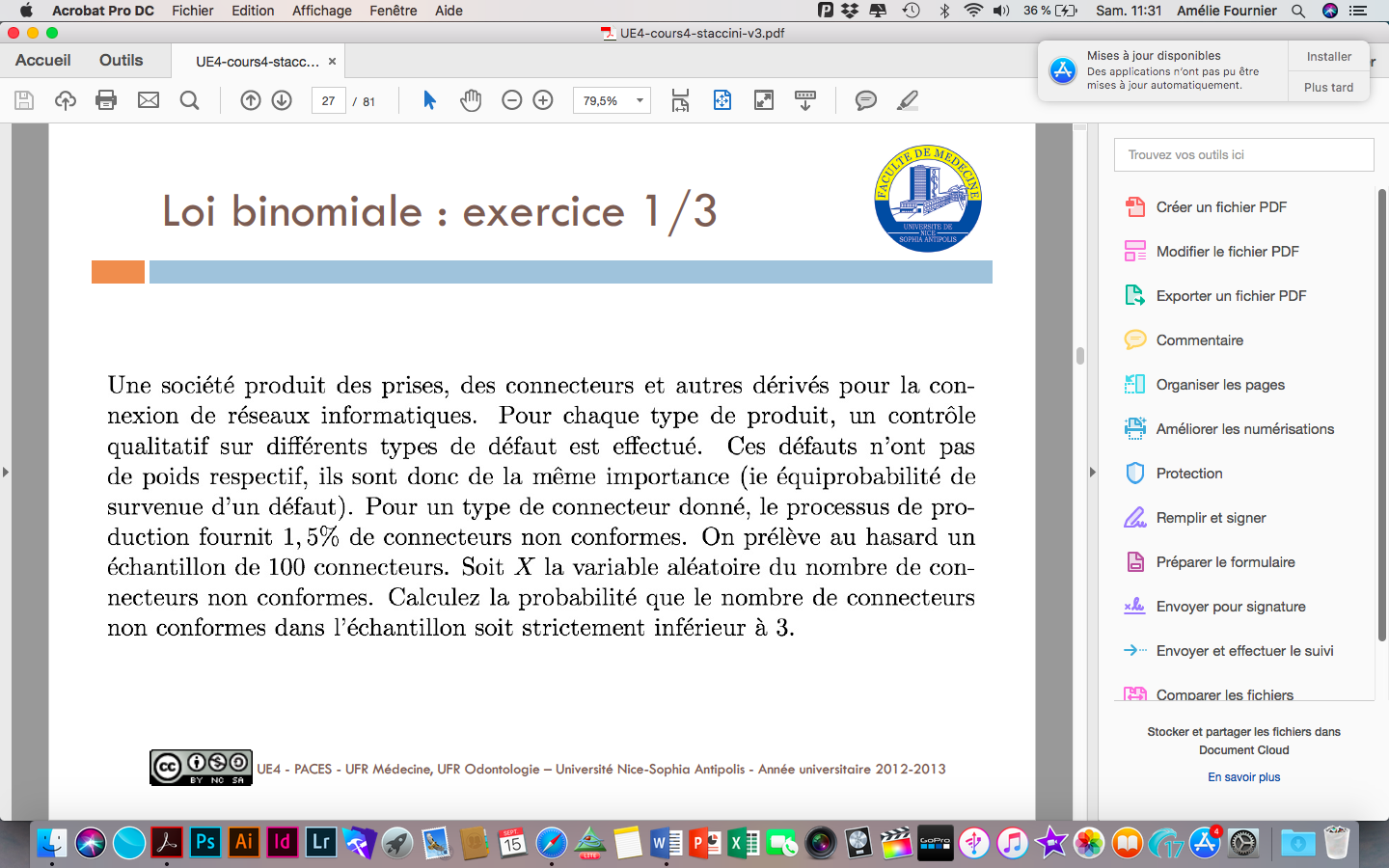This screenshot has height=868, width=1389.
Task: Open the Affichage menu
Action: click(x=321, y=11)
